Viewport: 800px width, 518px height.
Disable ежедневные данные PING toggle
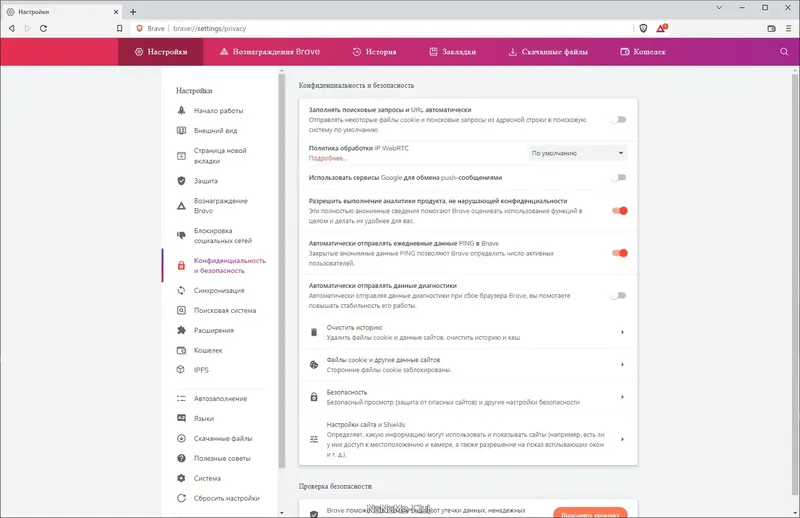619,253
